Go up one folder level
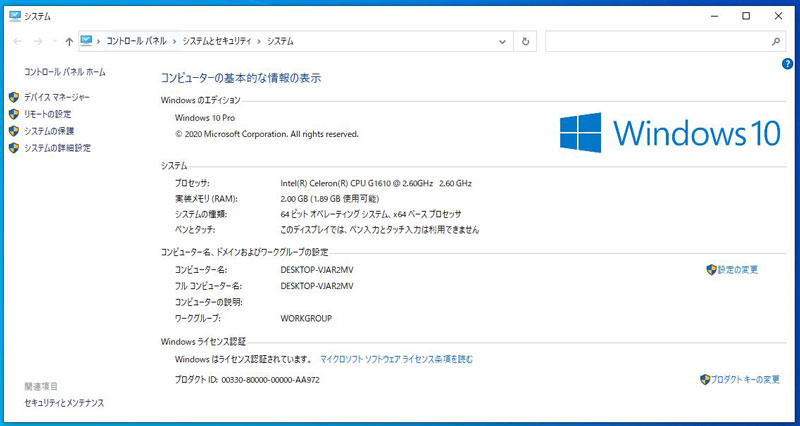Screen dimensions: 800x426 click(69, 42)
